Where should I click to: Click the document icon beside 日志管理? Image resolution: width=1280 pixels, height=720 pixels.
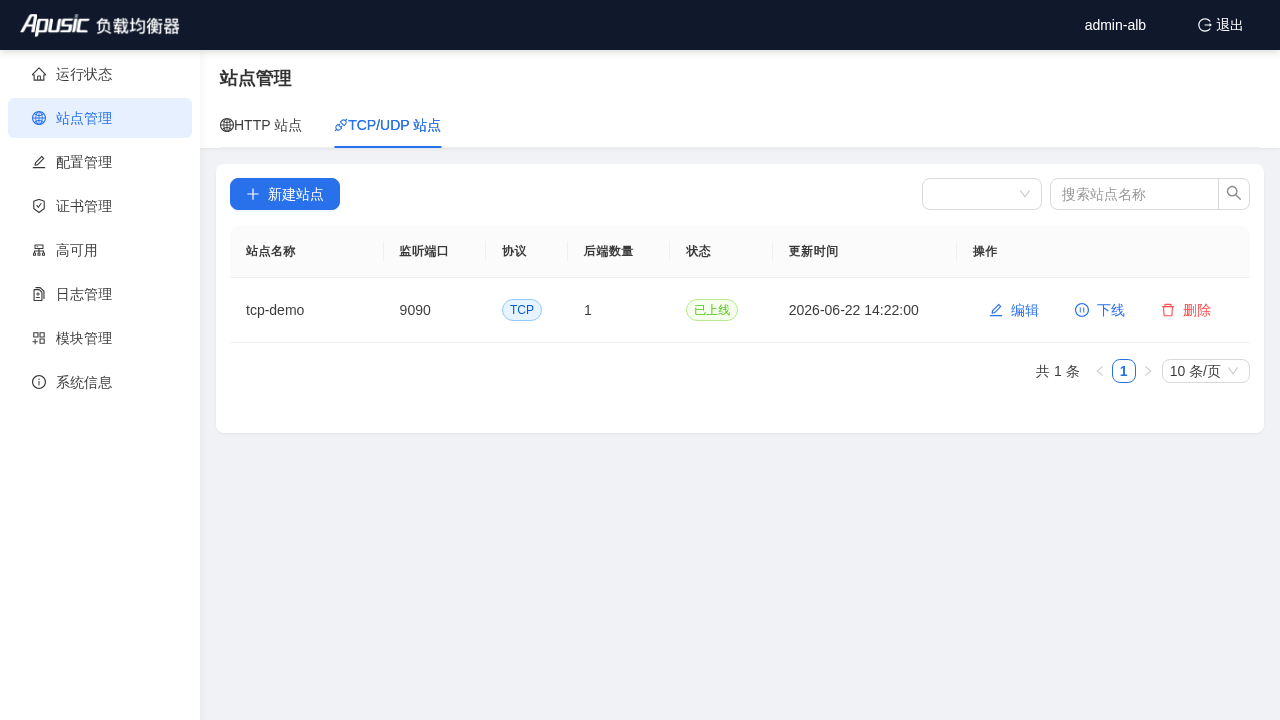(39, 294)
